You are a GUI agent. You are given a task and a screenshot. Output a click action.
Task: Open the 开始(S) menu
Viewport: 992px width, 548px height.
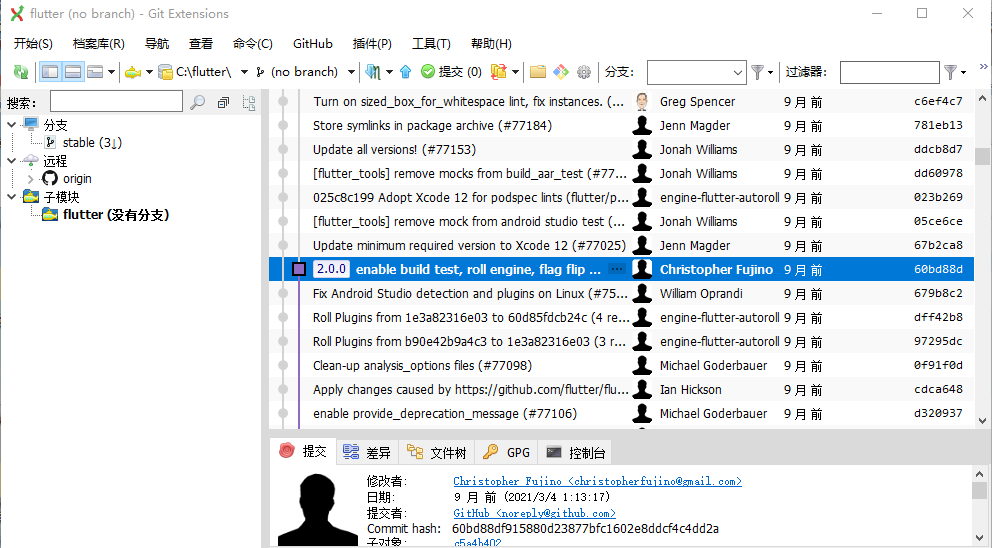pyautogui.click(x=33, y=44)
